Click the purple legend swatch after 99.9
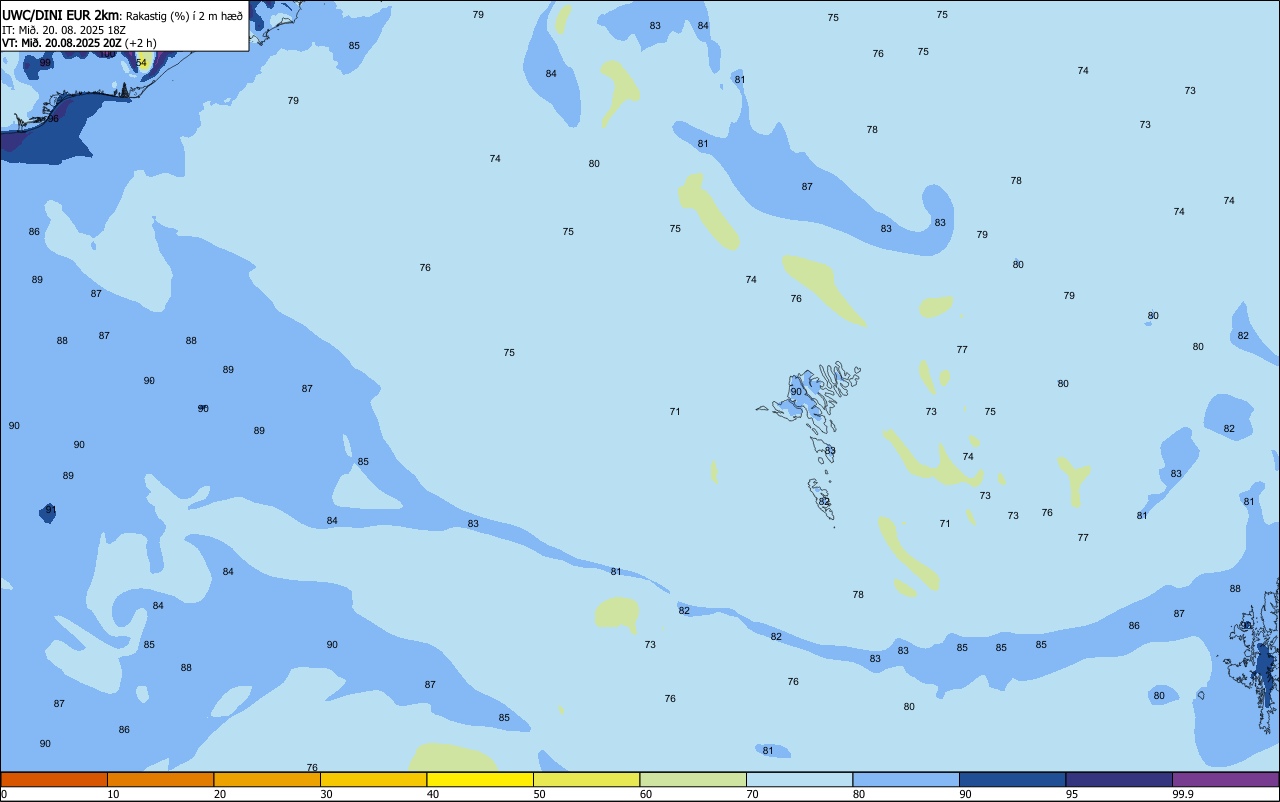 coord(1225,779)
